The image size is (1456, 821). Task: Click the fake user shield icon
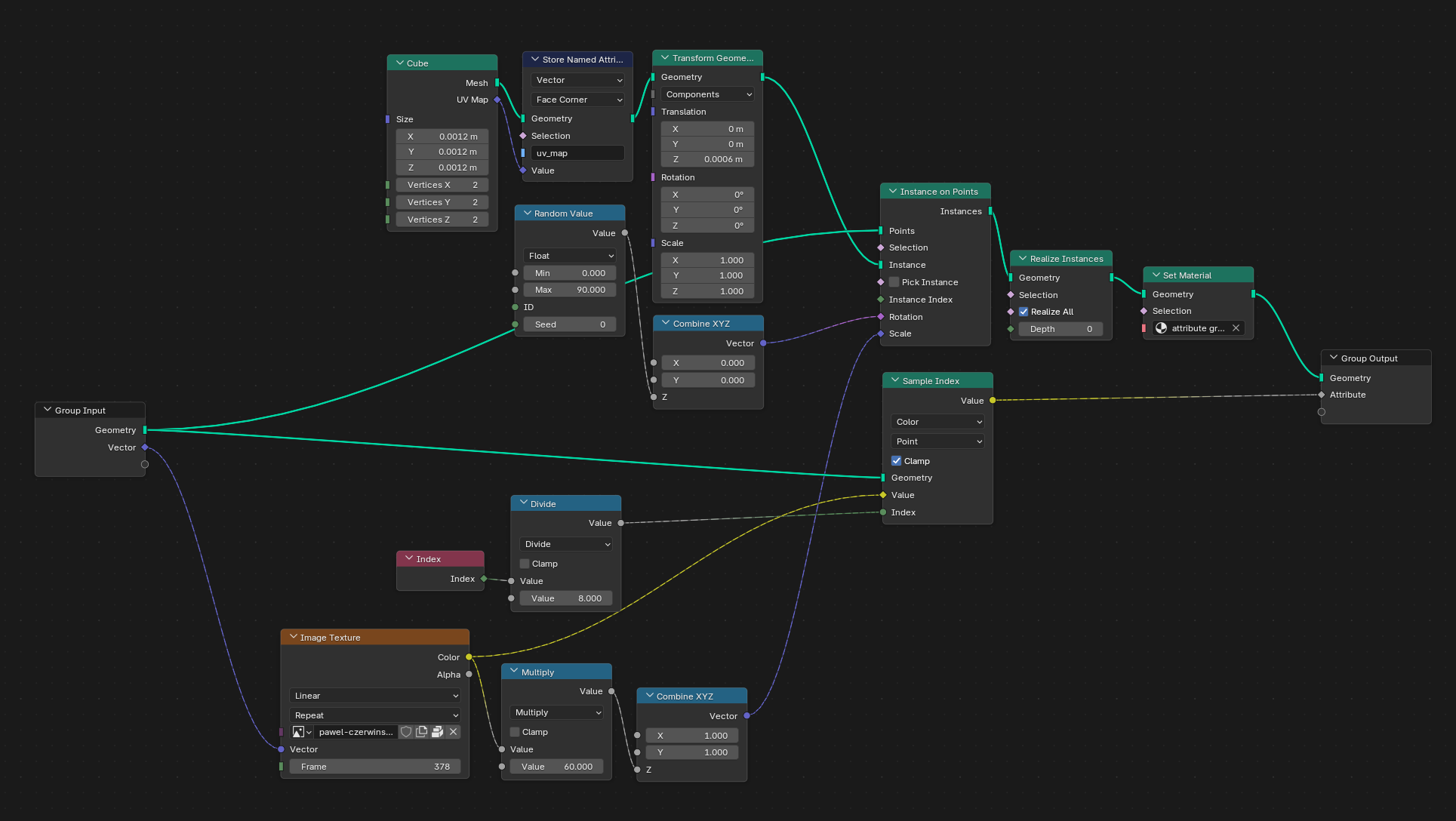[406, 732]
